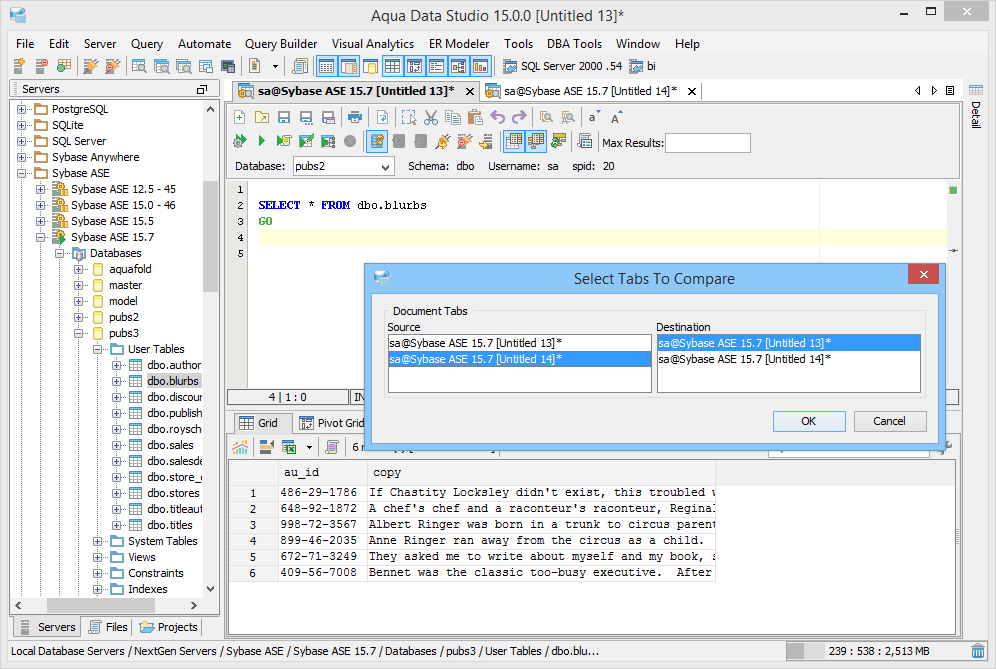
Task: Toggle the second highlighted window layout button in main toolbar
Action: coord(349,66)
